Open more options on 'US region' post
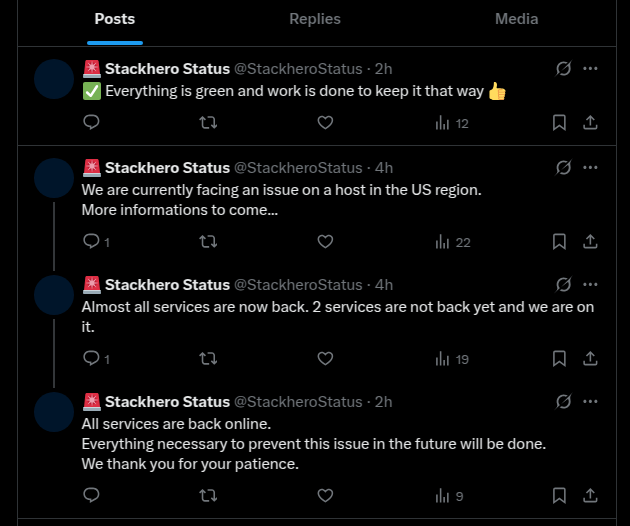Screen dimensions: 630x526 [x=590, y=167]
